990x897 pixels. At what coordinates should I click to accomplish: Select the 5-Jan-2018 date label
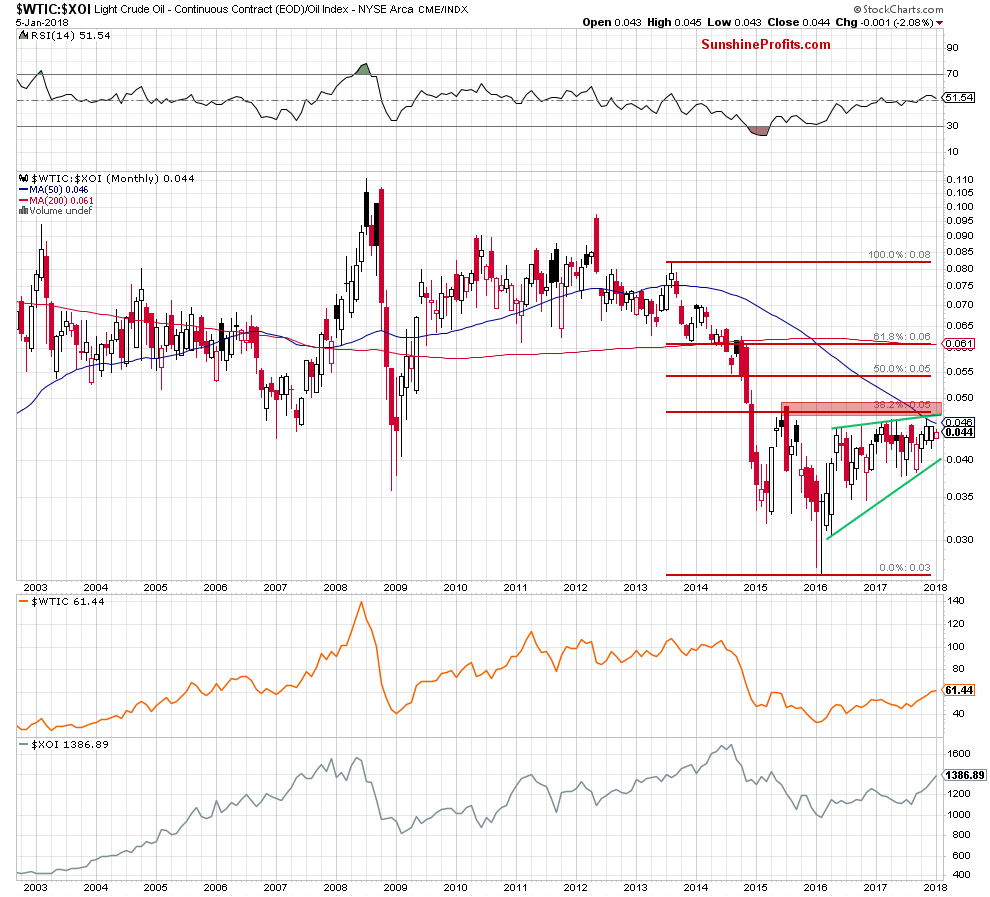pos(42,22)
